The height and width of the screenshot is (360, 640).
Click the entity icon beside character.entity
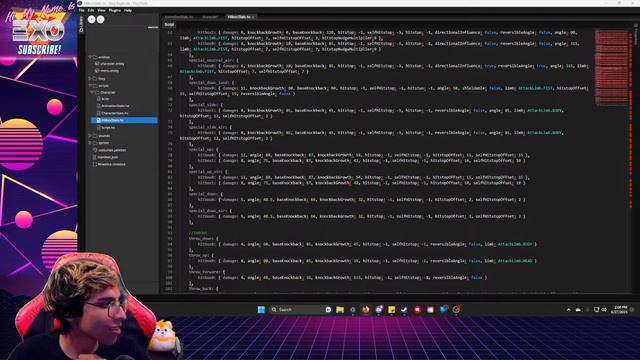(97, 64)
